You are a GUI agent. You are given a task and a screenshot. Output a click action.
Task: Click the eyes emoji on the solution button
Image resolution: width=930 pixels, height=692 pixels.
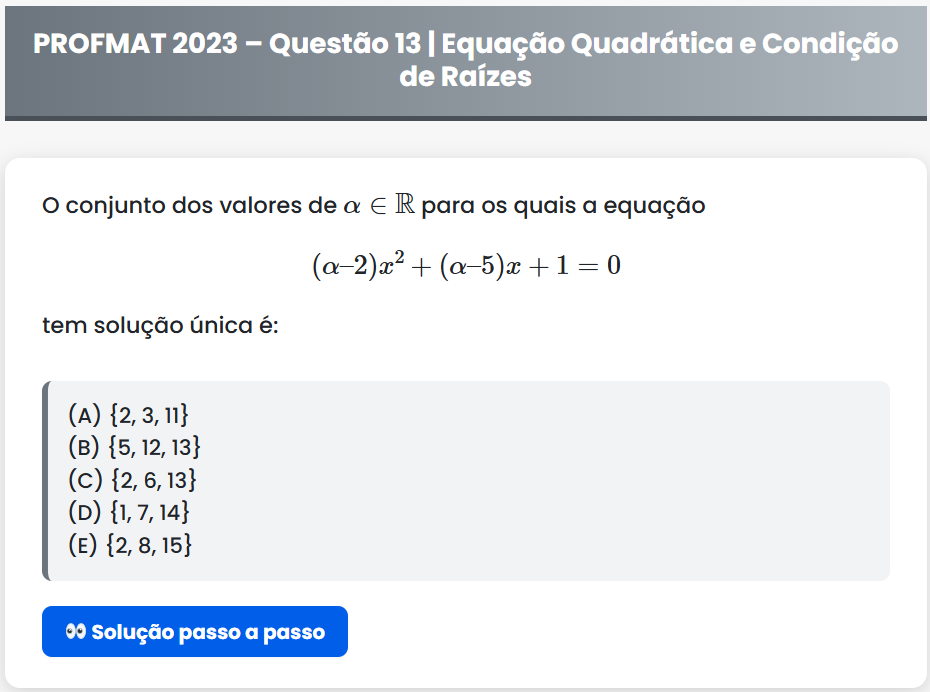tap(75, 632)
